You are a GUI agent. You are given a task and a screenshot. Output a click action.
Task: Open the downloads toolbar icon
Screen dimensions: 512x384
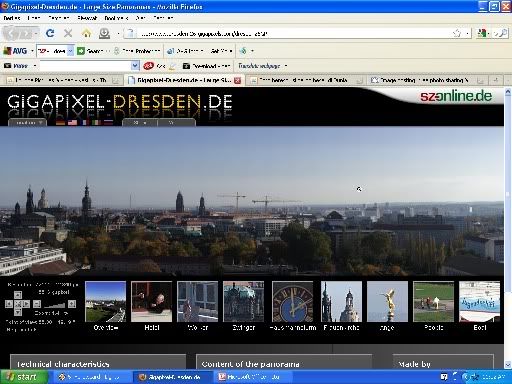click(104, 33)
